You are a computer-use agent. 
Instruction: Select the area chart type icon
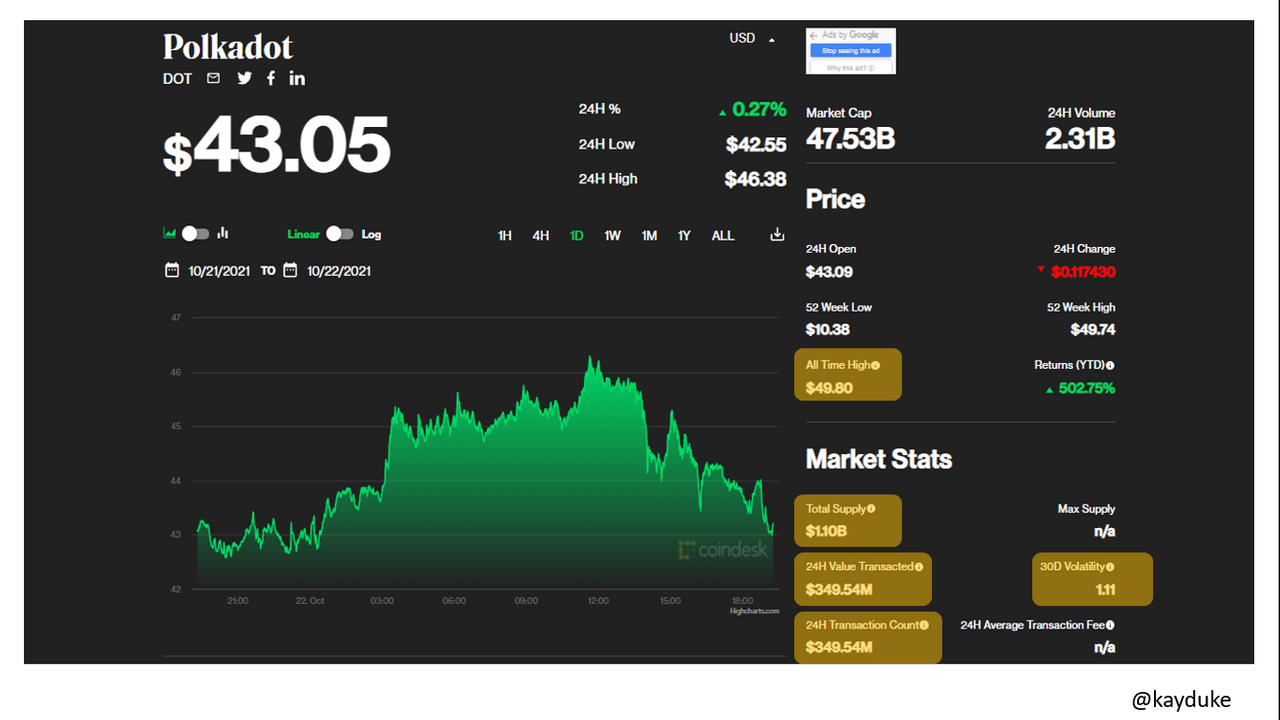point(170,233)
